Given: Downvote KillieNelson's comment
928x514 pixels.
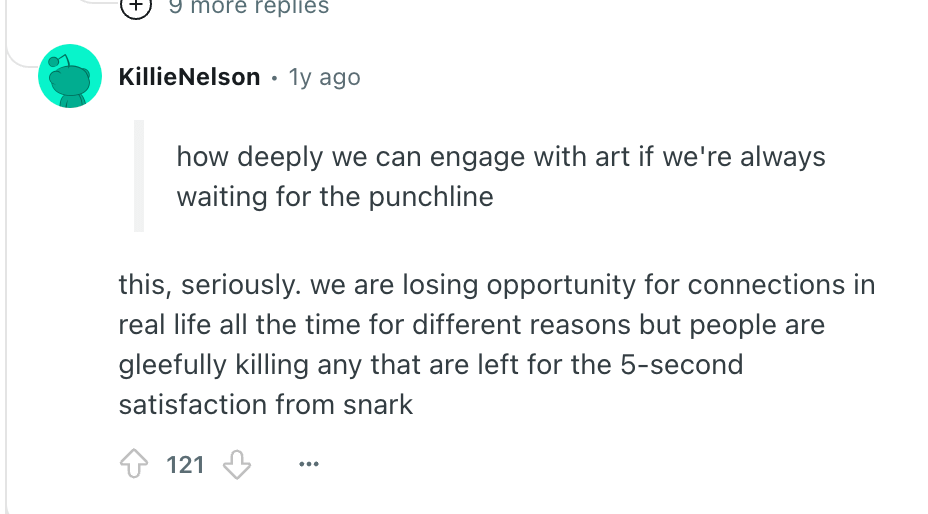Looking at the screenshot, I should tap(237, 465).
